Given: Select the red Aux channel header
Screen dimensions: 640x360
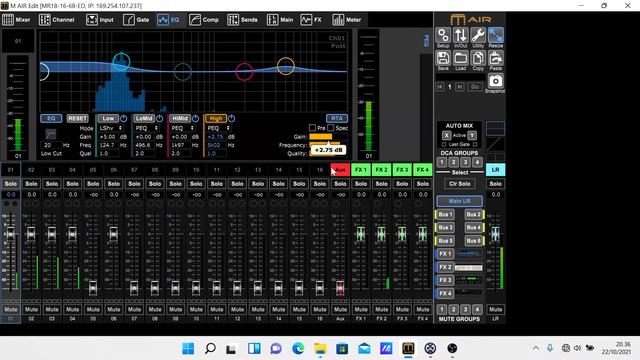Looking at the screenshot, I should point(340,169).
